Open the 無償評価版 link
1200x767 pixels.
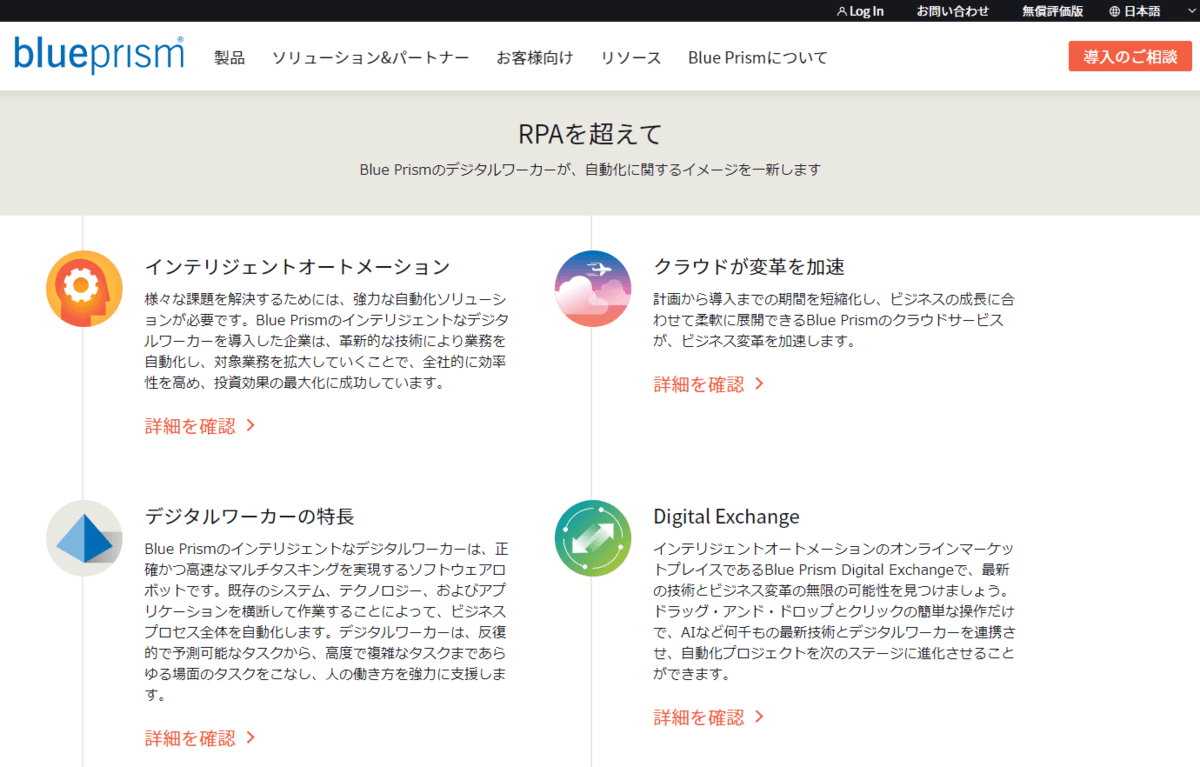1052,11
